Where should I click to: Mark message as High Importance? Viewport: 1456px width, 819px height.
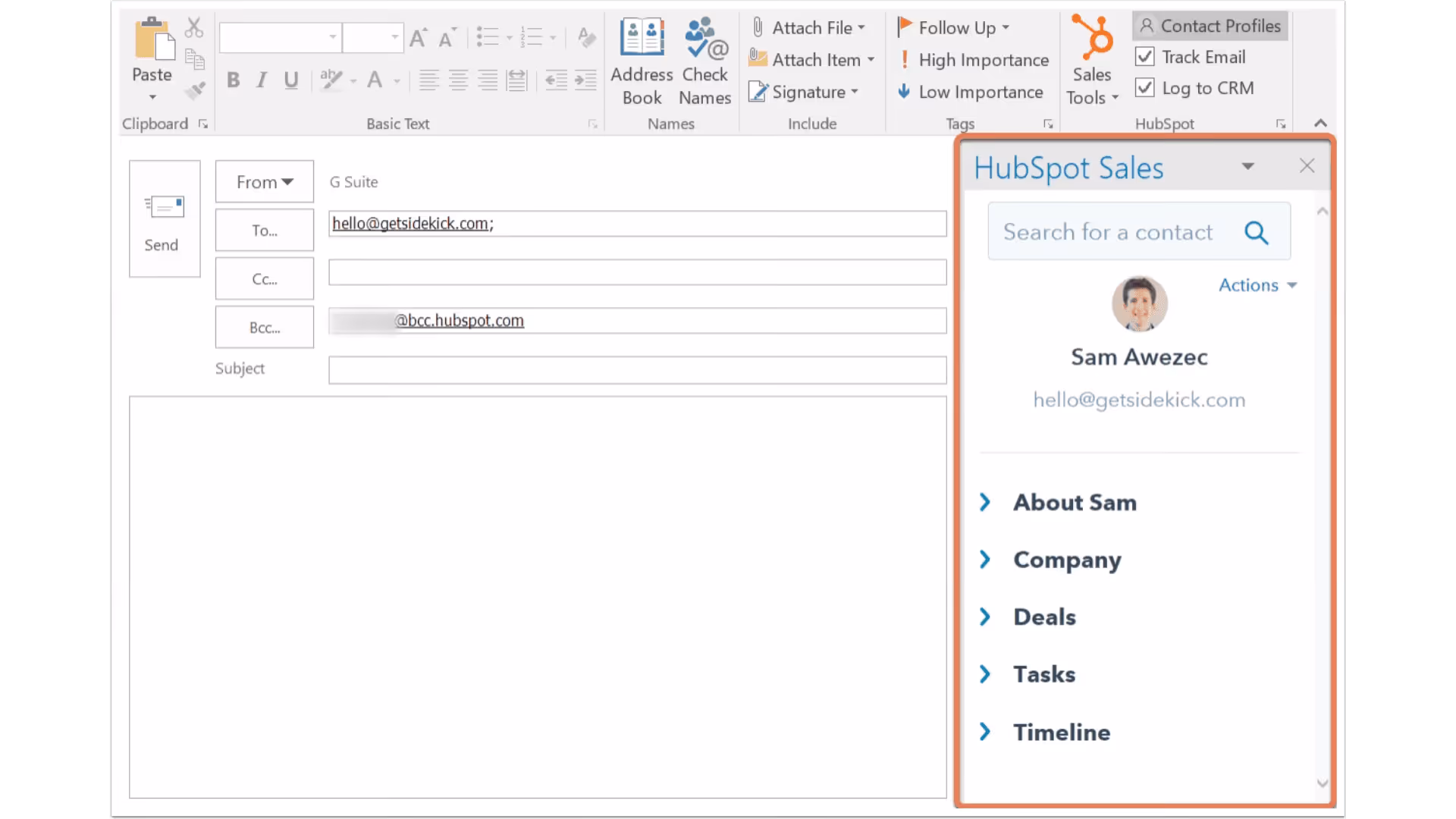pos(975,60)
